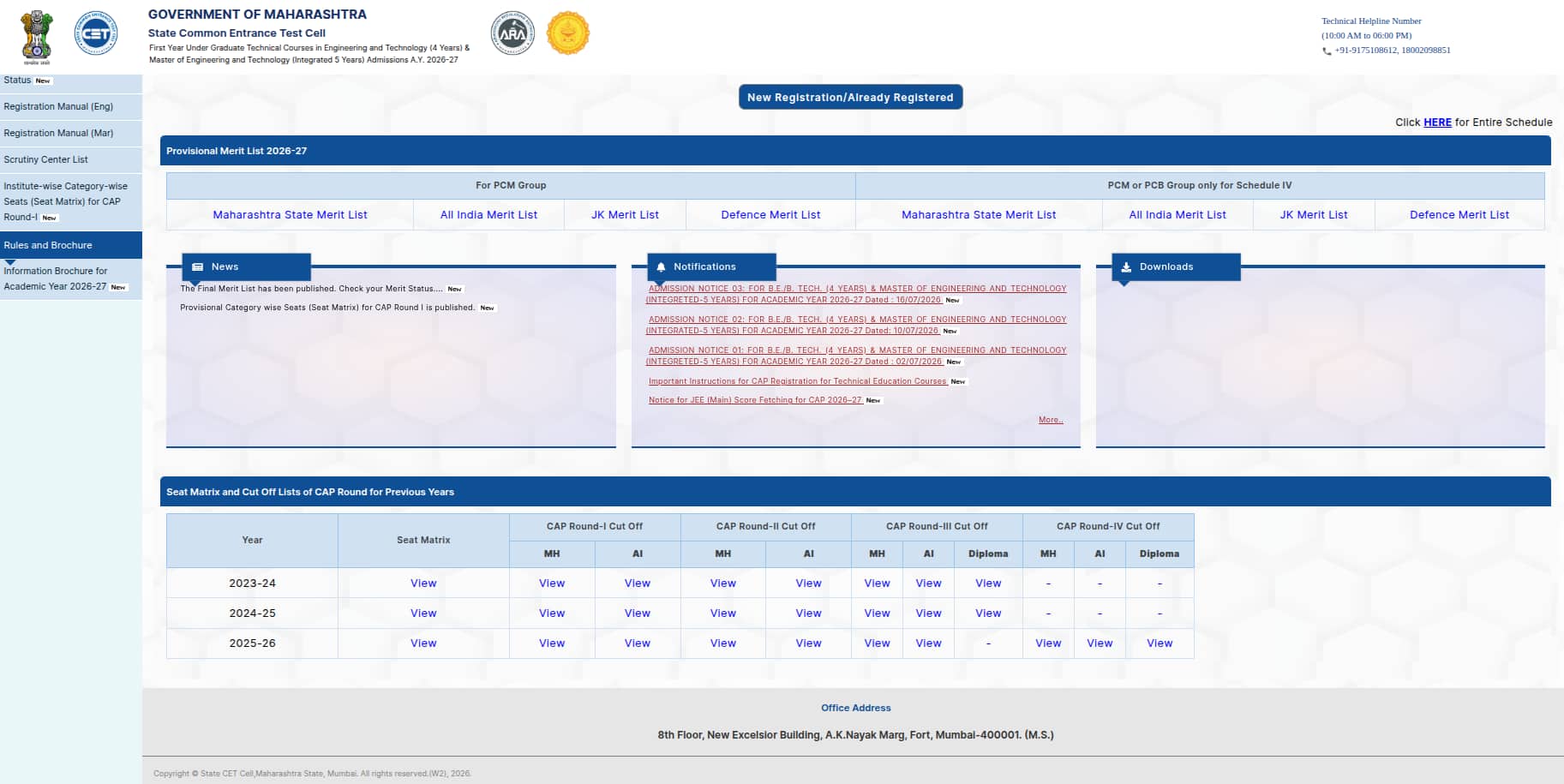This screenshot has width=1564, height=784.
Task: View 2025-26 CAP Round-IV MH cut off
Action: pos(1048,643)
